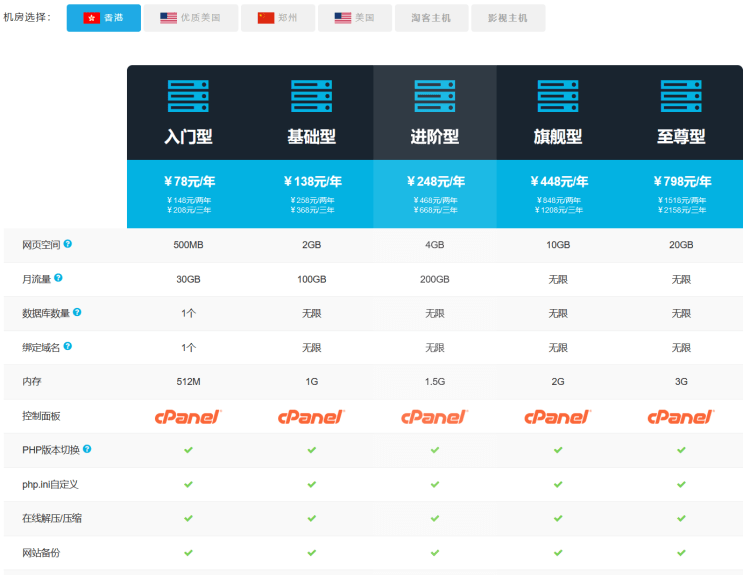Click the server icon above 入门型
The height and width of the screenshot is (575, 750).
click(188, 96)
